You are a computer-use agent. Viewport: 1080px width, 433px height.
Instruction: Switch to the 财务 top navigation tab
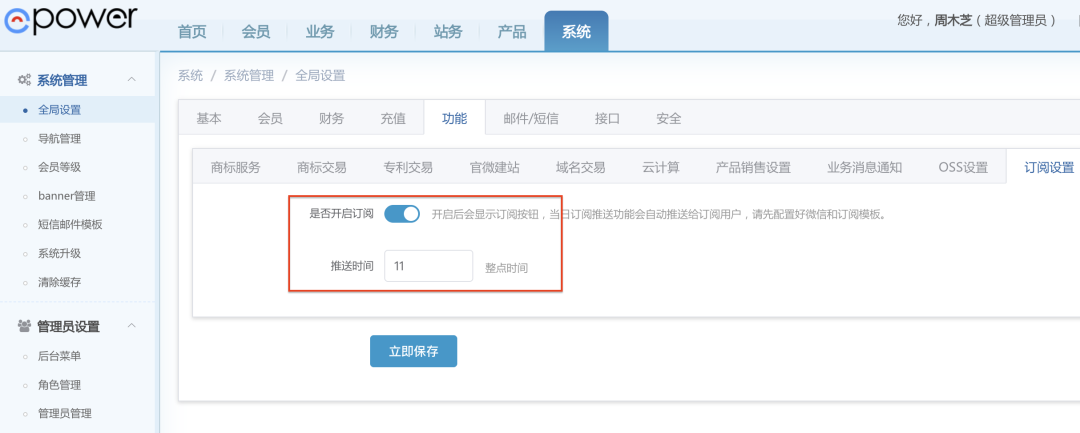(x=384, y=31)
